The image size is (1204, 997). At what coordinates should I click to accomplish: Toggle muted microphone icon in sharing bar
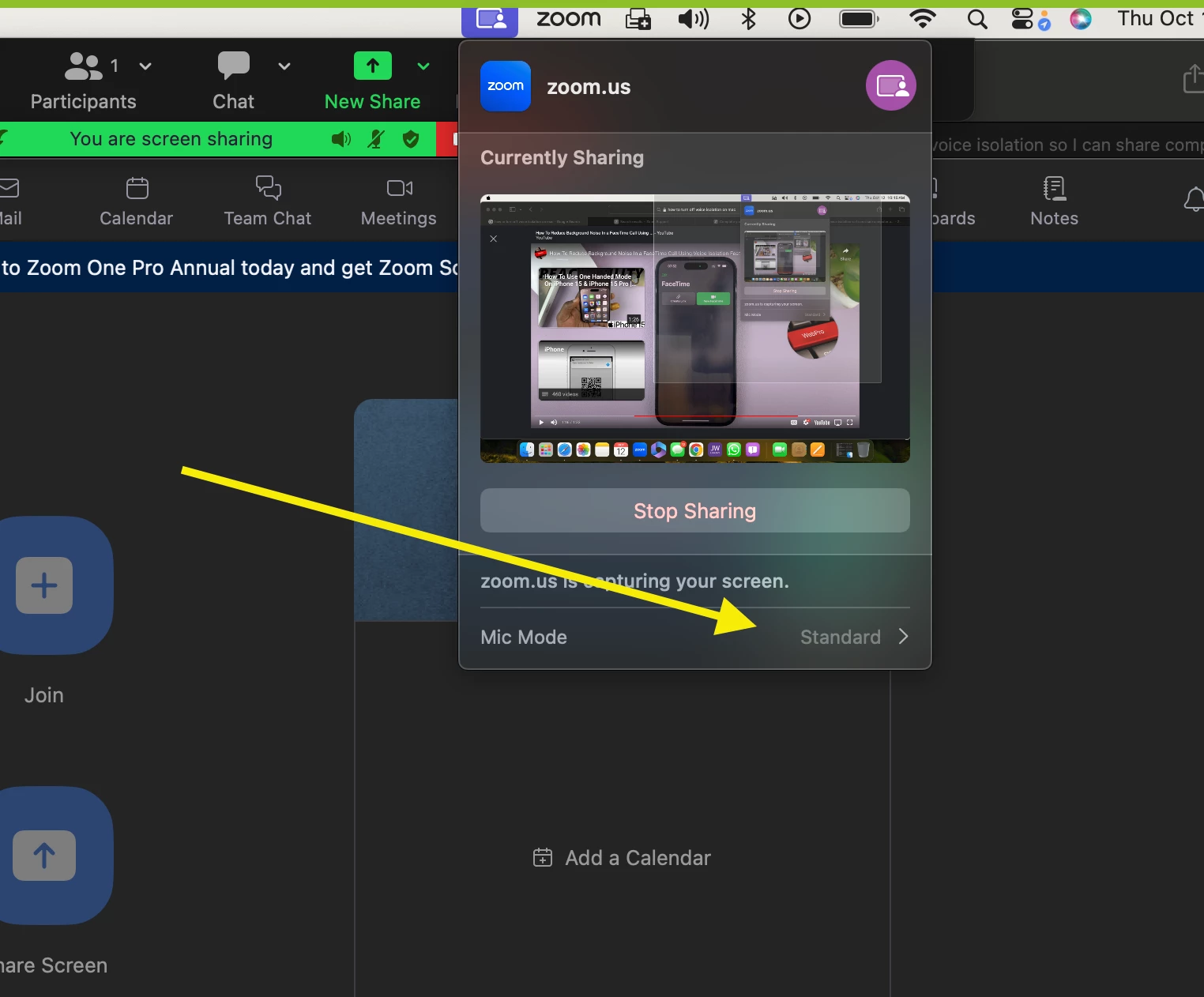[376, 140]
